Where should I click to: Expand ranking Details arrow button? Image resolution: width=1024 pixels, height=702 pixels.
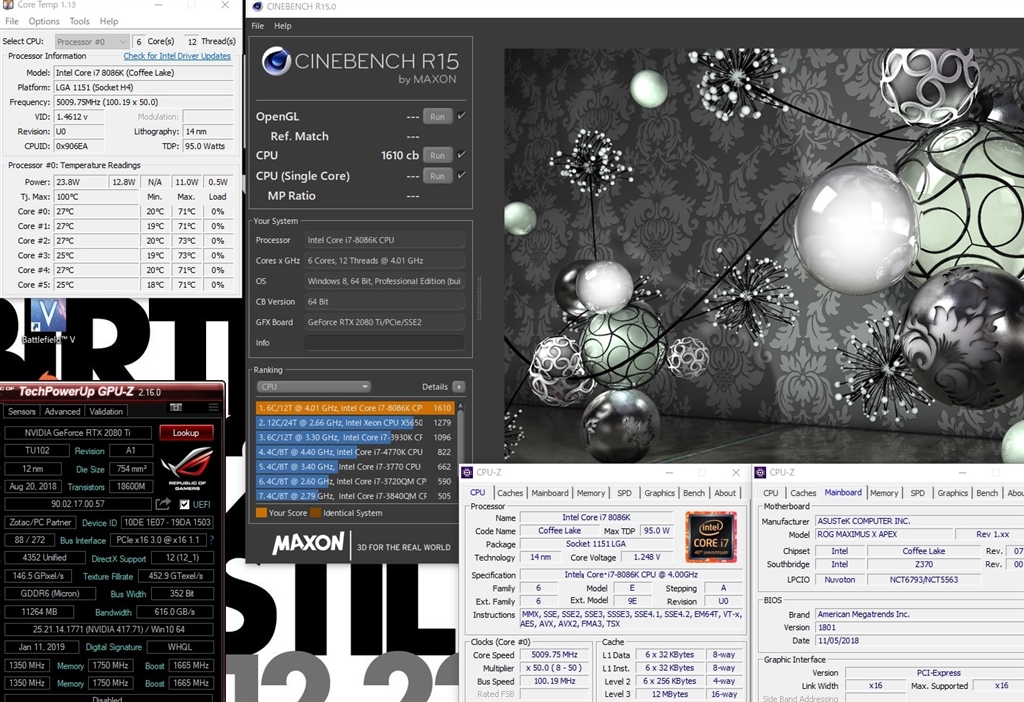click(459, 386)
